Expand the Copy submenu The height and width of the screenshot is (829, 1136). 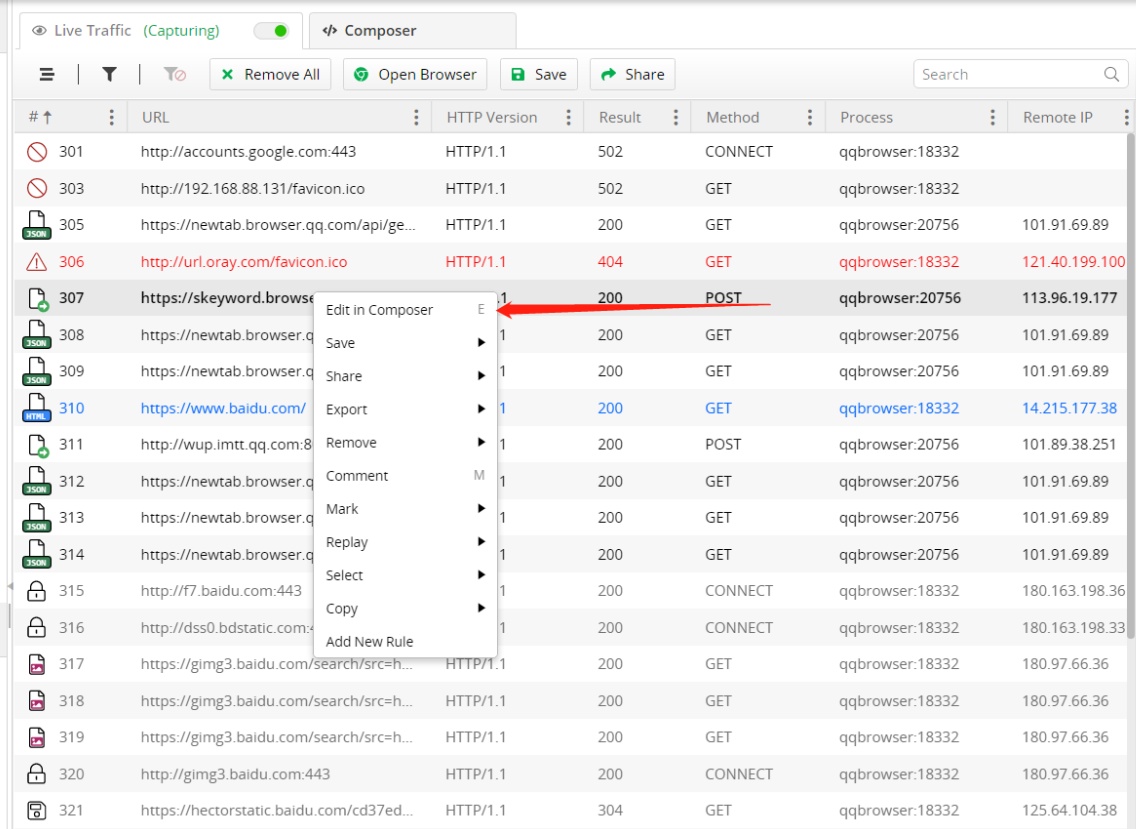(406, 609)
